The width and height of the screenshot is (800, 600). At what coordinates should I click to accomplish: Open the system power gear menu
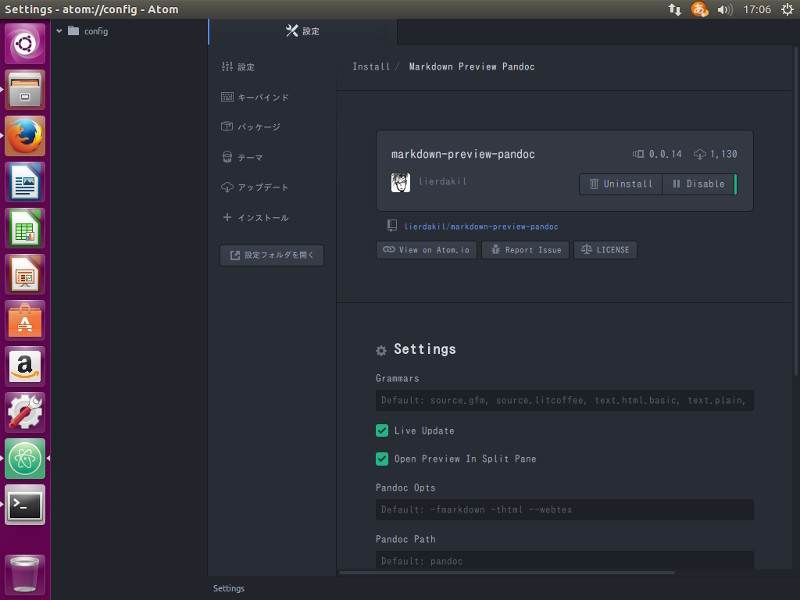click(x=787, y=9)
